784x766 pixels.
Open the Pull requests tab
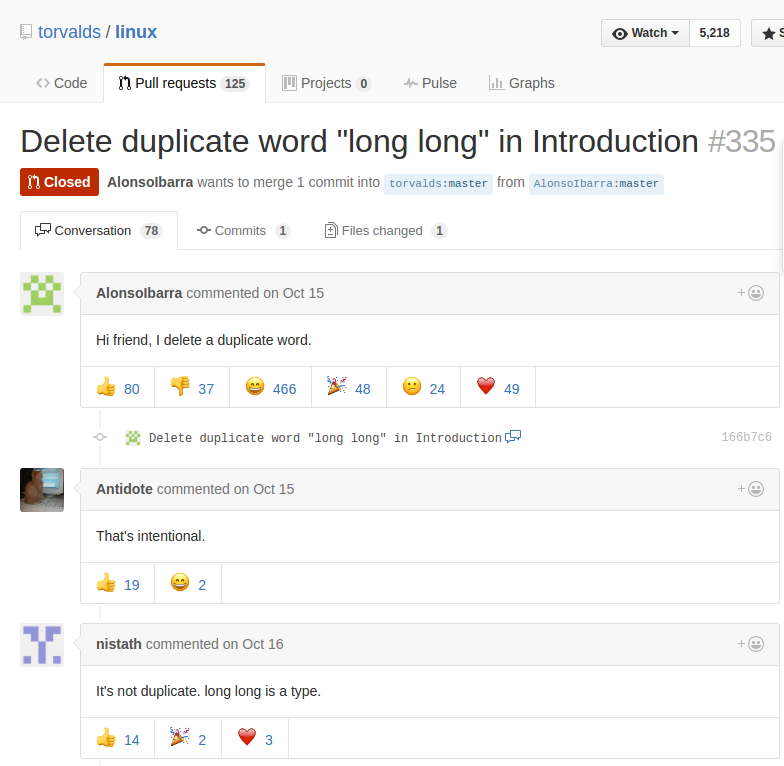[184, 83]
